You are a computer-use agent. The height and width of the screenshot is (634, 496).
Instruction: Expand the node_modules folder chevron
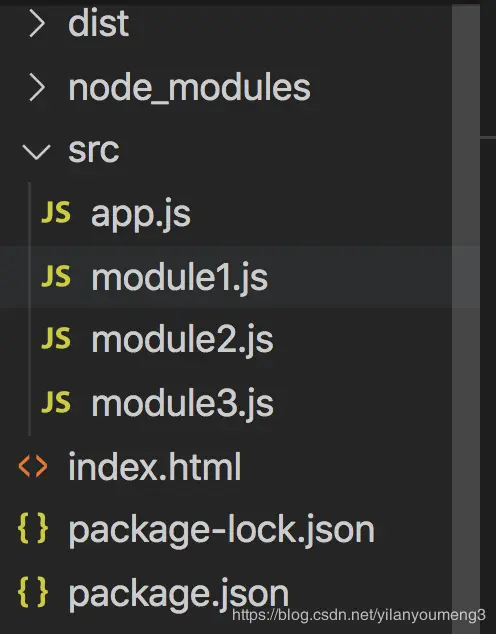coord(37,88)
